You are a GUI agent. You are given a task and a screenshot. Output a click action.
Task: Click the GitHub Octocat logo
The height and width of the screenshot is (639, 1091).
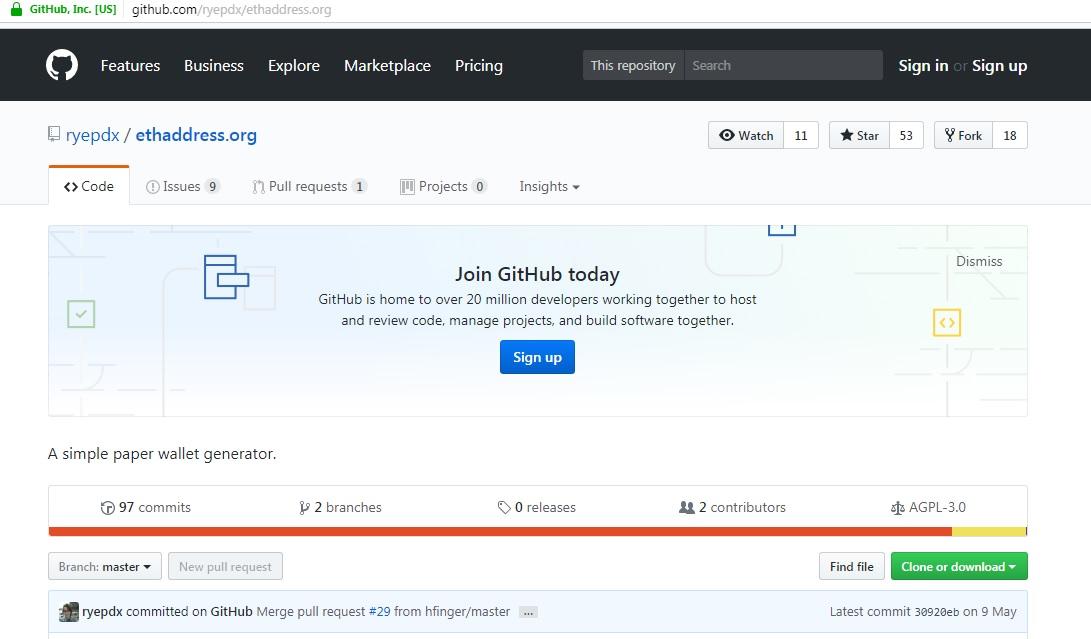point(62,65)
